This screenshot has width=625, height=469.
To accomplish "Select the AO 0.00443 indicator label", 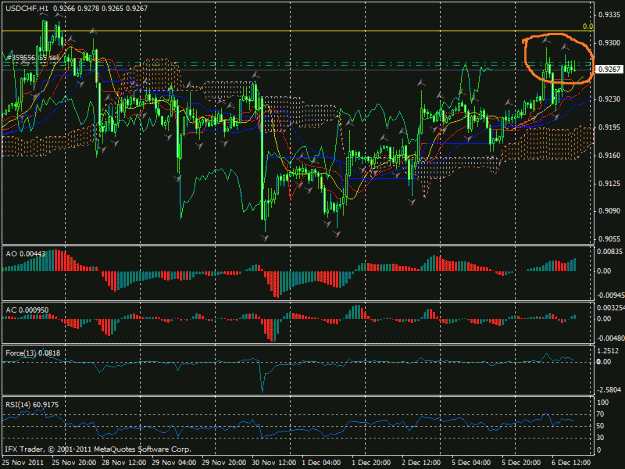I will coord(26,254).
